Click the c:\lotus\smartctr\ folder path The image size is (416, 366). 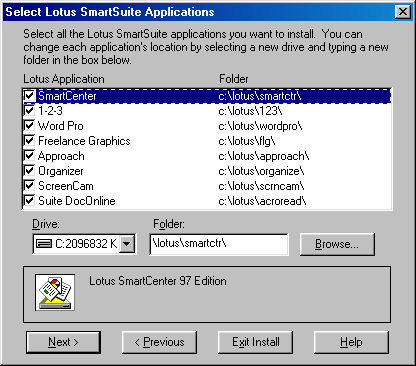pyautogui.click(x=260, y=96)
